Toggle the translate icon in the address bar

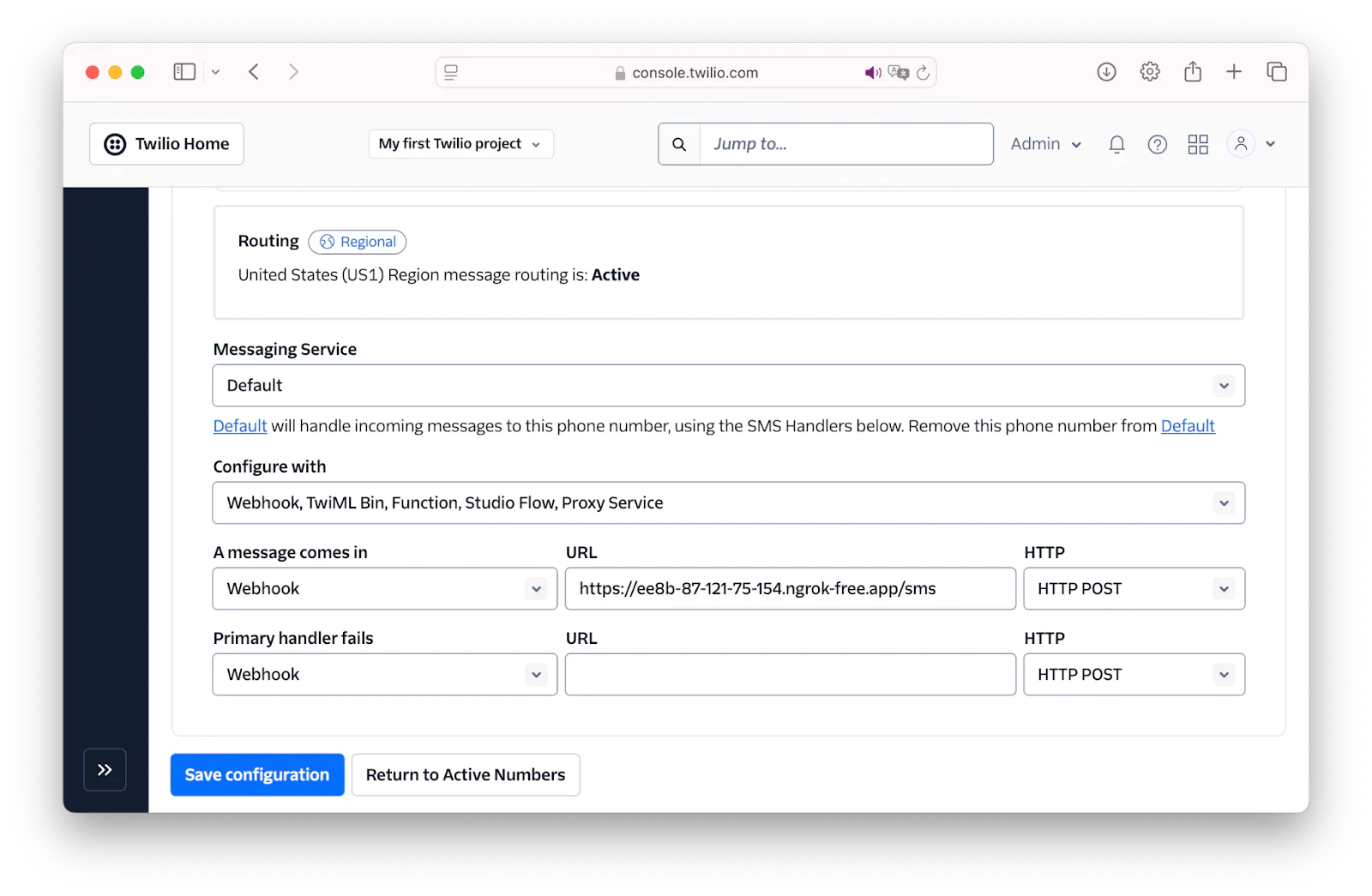(898, 73)
